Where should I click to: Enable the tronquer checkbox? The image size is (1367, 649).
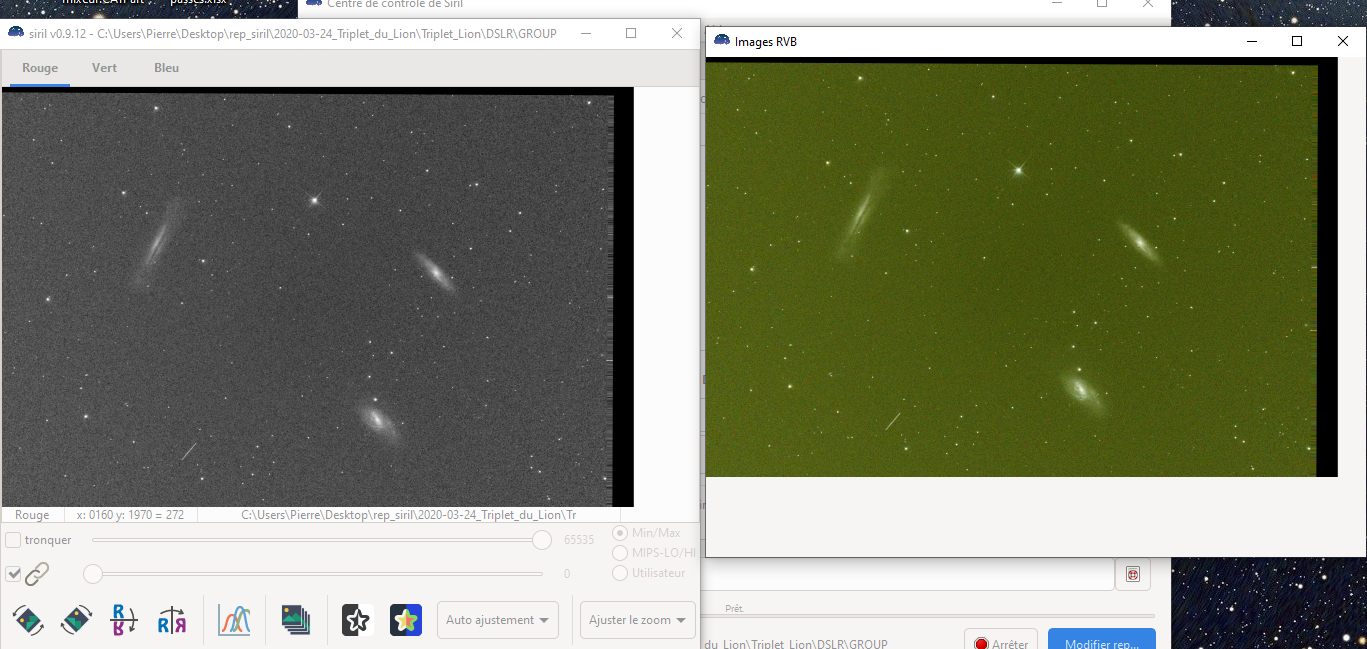click(x=13, y=540)
